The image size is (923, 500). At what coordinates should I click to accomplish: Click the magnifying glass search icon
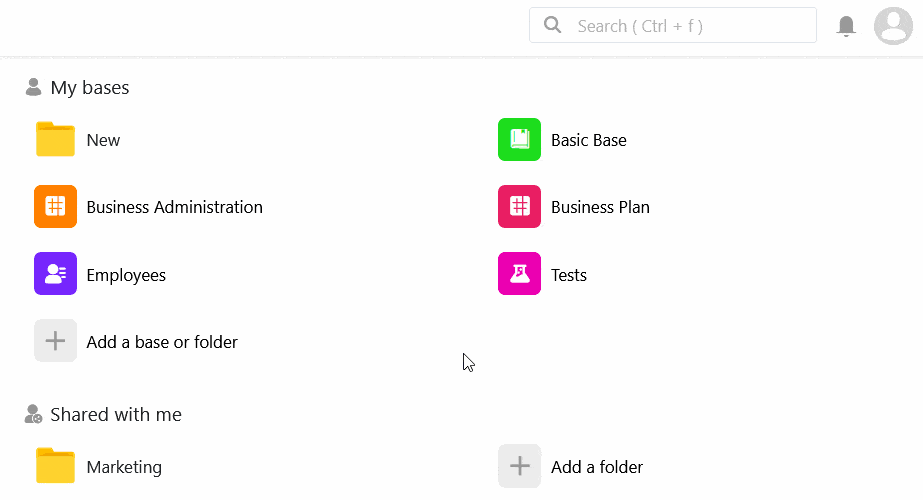[x=552, y=26]
